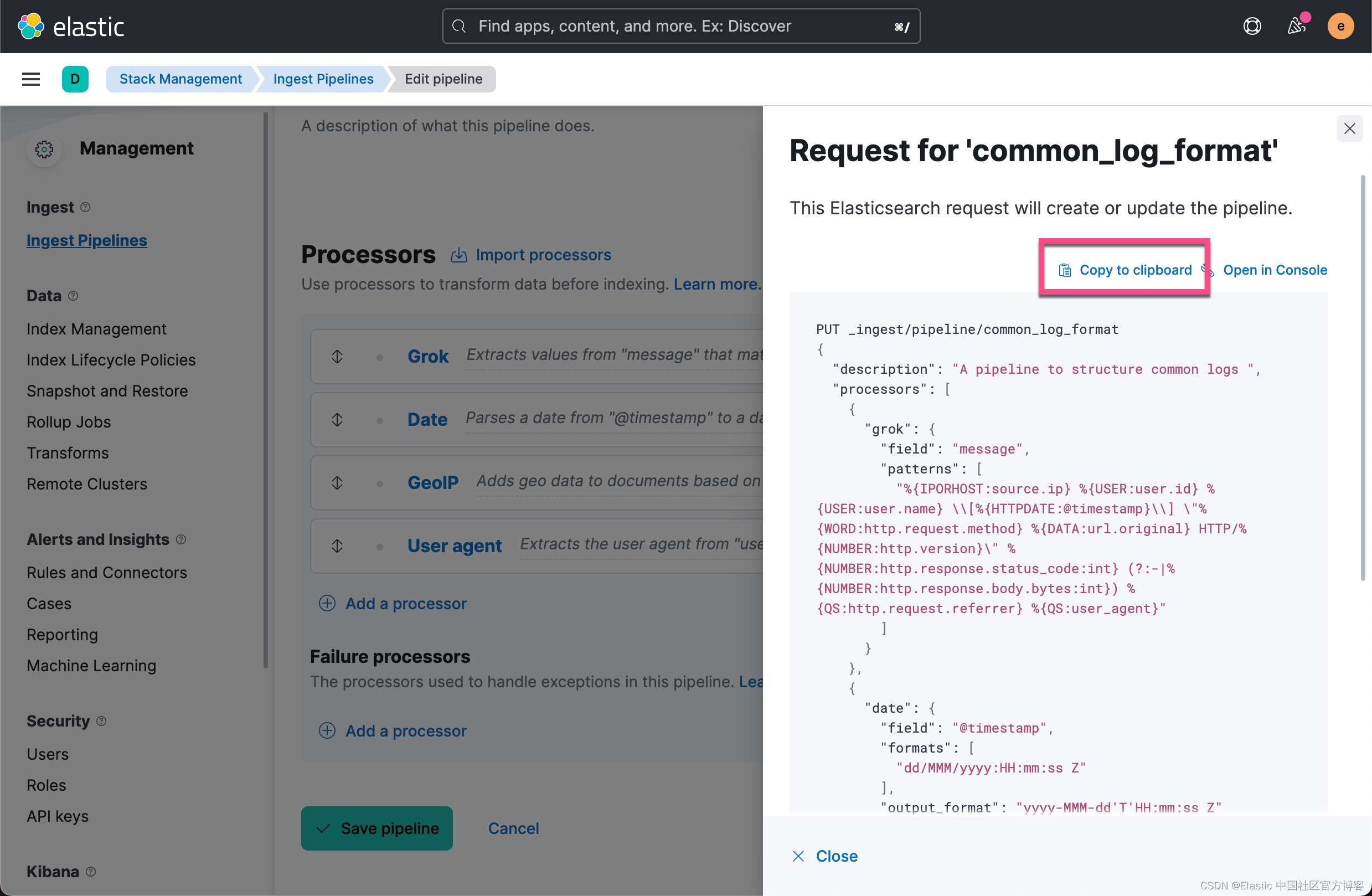Screen dimensions: 1372x896
Task: Toggle the hamburger navigation menu
Action: (30, 79)
